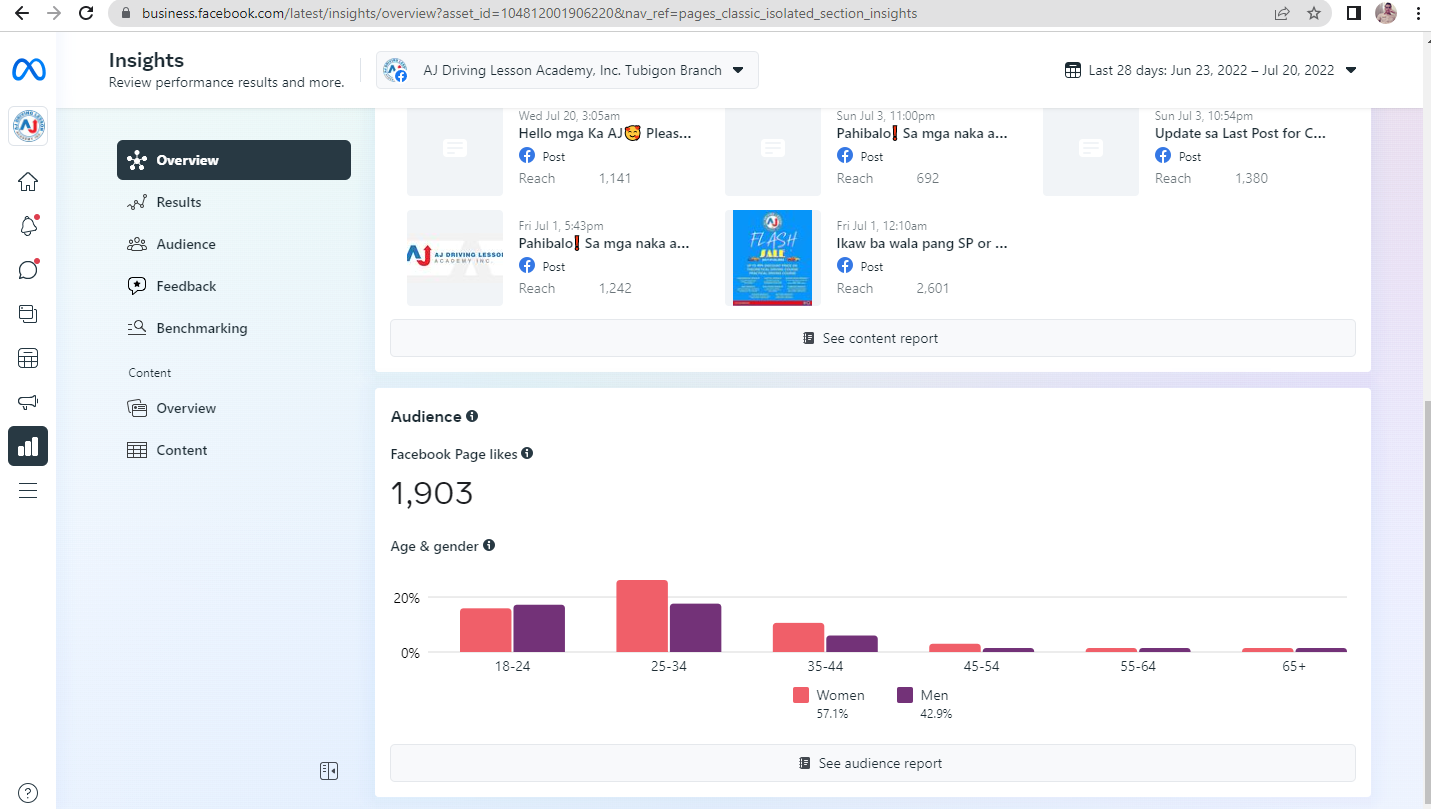
Task: Click the Audience info icon
Action: (x=472, y=416)
